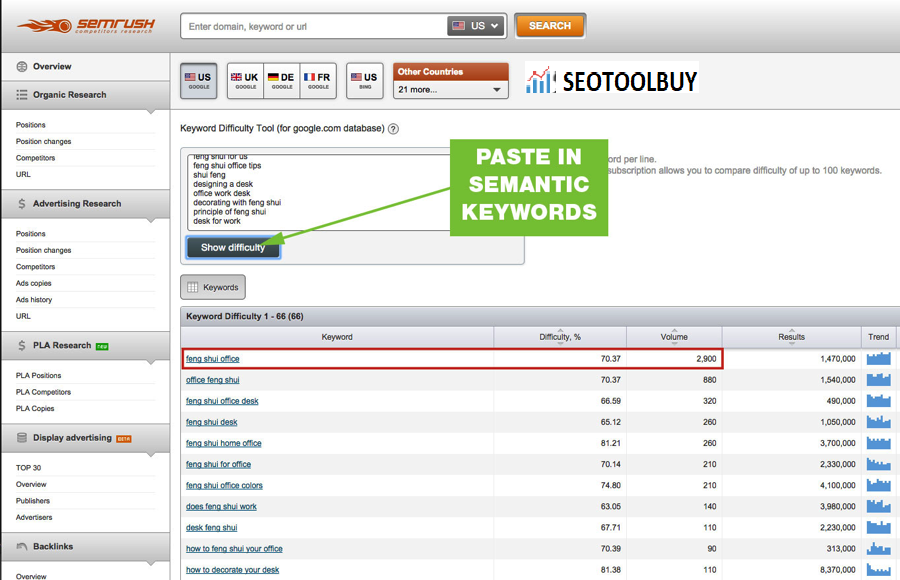The image size is (900, 580).
Task: Click the Keywords button
Action: point(213,287)
